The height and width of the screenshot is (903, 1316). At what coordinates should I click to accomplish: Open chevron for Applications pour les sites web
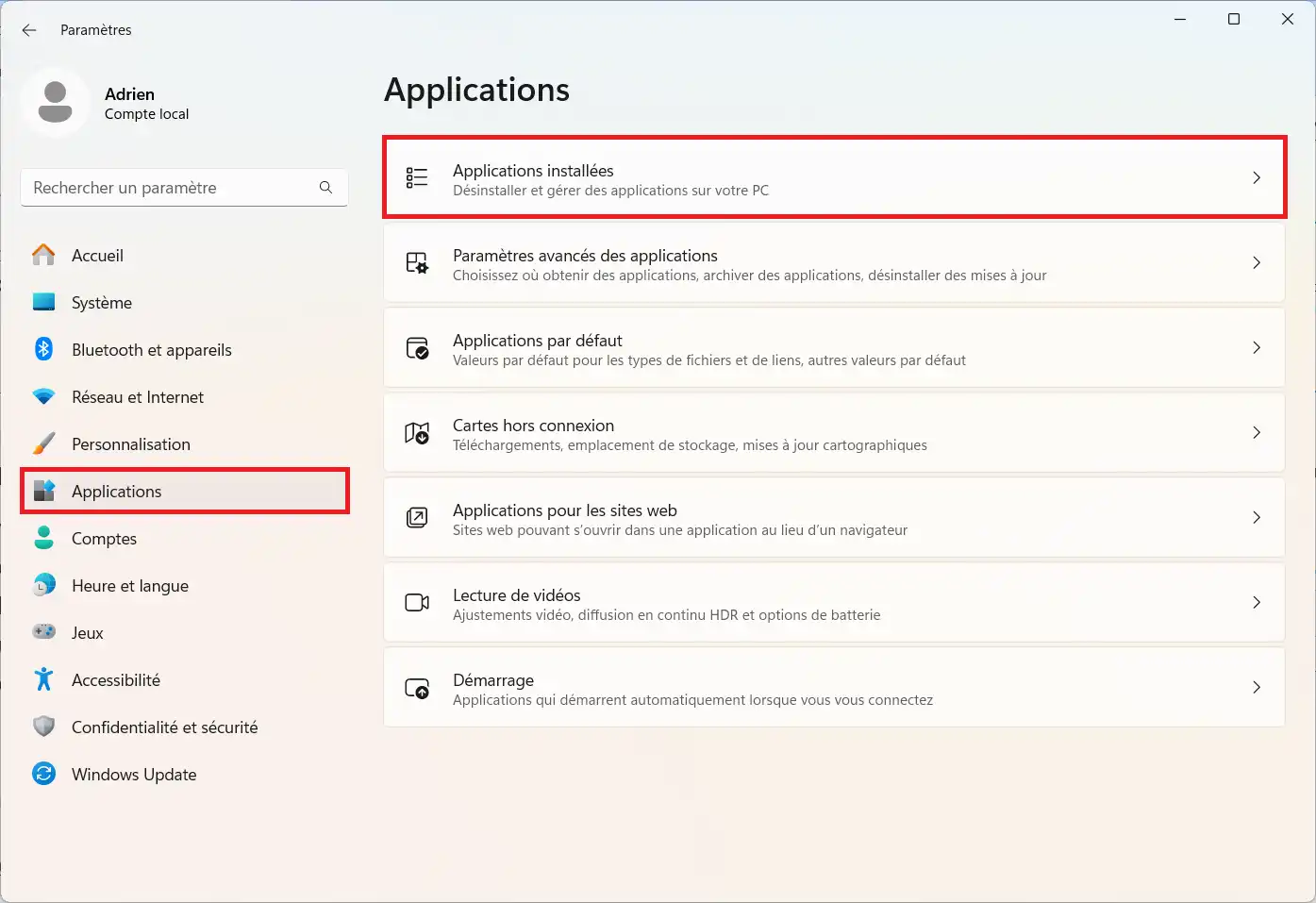coord(1257,517)
